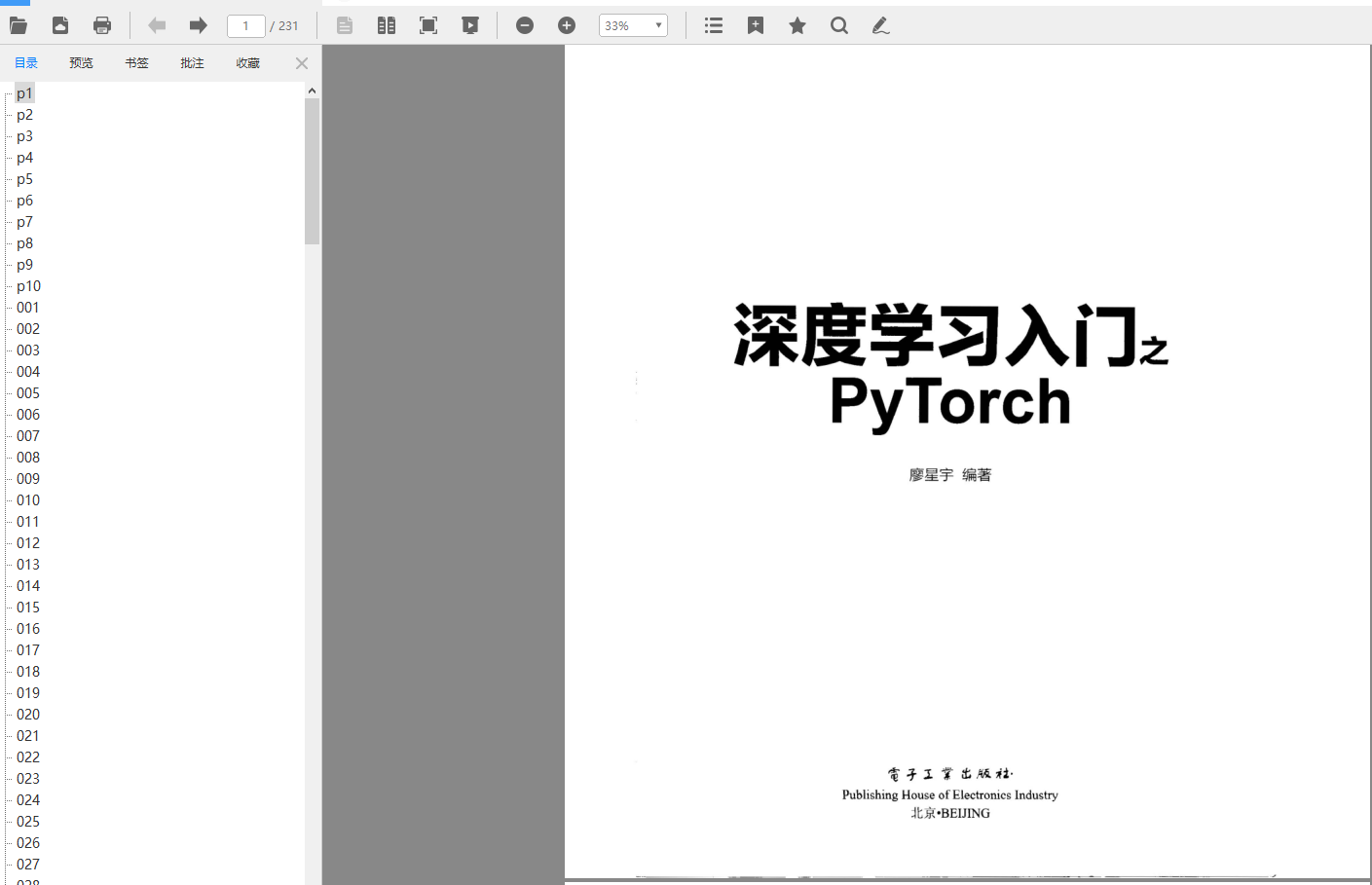
Task: Open search with the magnifier icon
Action: coord(839,25)
